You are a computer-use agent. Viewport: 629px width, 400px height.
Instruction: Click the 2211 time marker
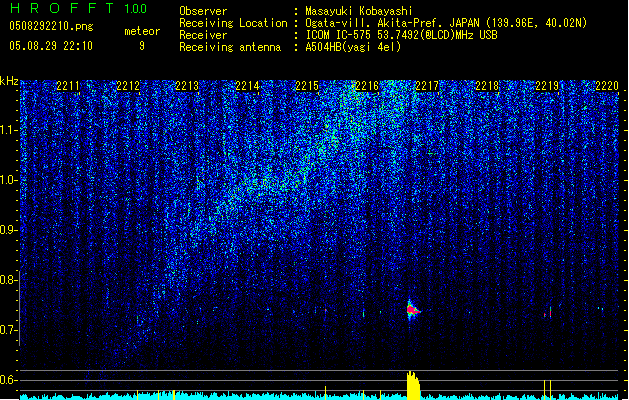[67, 86]
